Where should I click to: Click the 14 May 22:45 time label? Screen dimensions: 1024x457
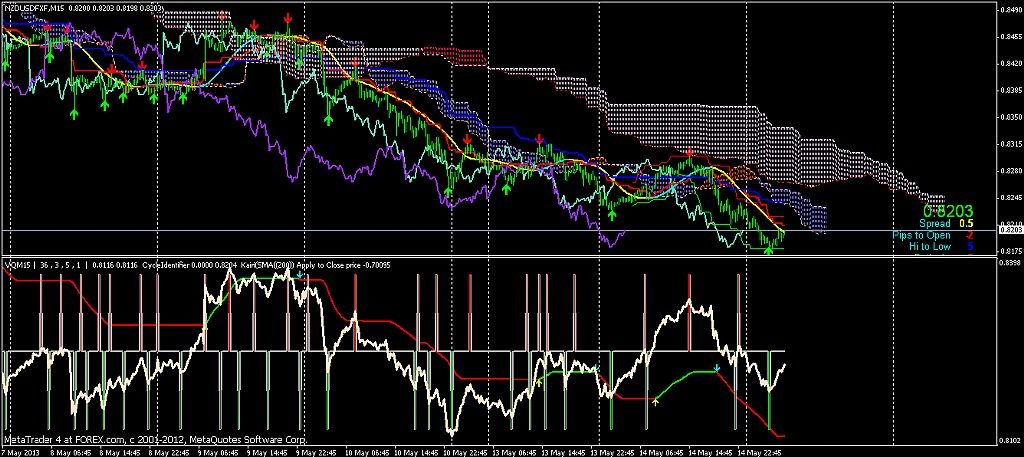point(761,452)
